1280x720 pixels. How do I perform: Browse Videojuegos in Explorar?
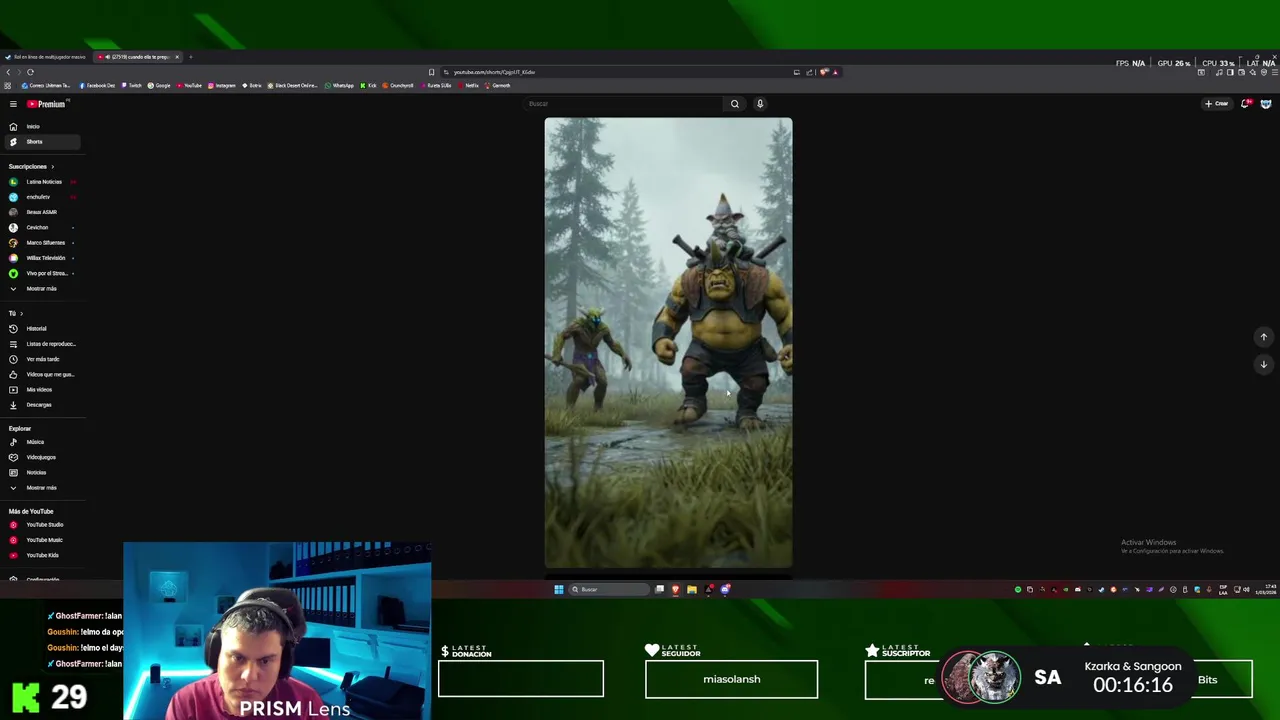(x=41, y=457)
